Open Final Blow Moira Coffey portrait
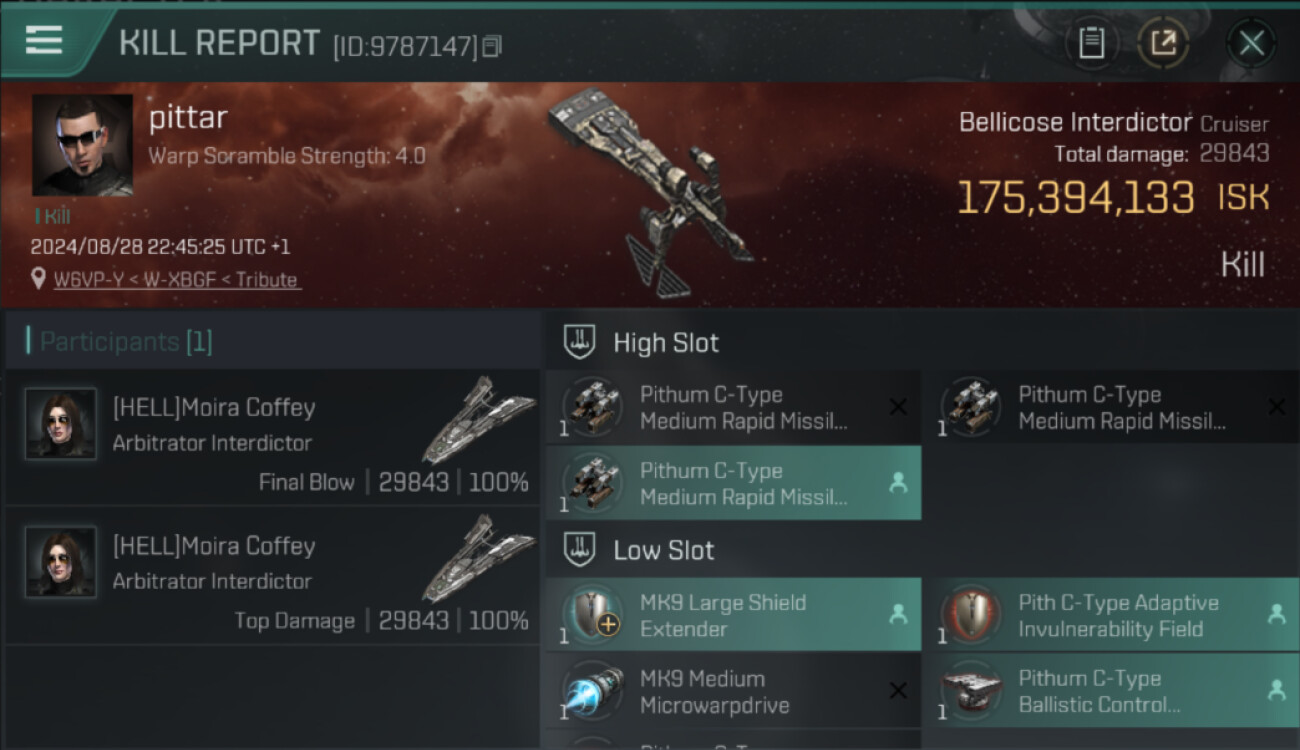The image size is (1300, 750). 61,424
